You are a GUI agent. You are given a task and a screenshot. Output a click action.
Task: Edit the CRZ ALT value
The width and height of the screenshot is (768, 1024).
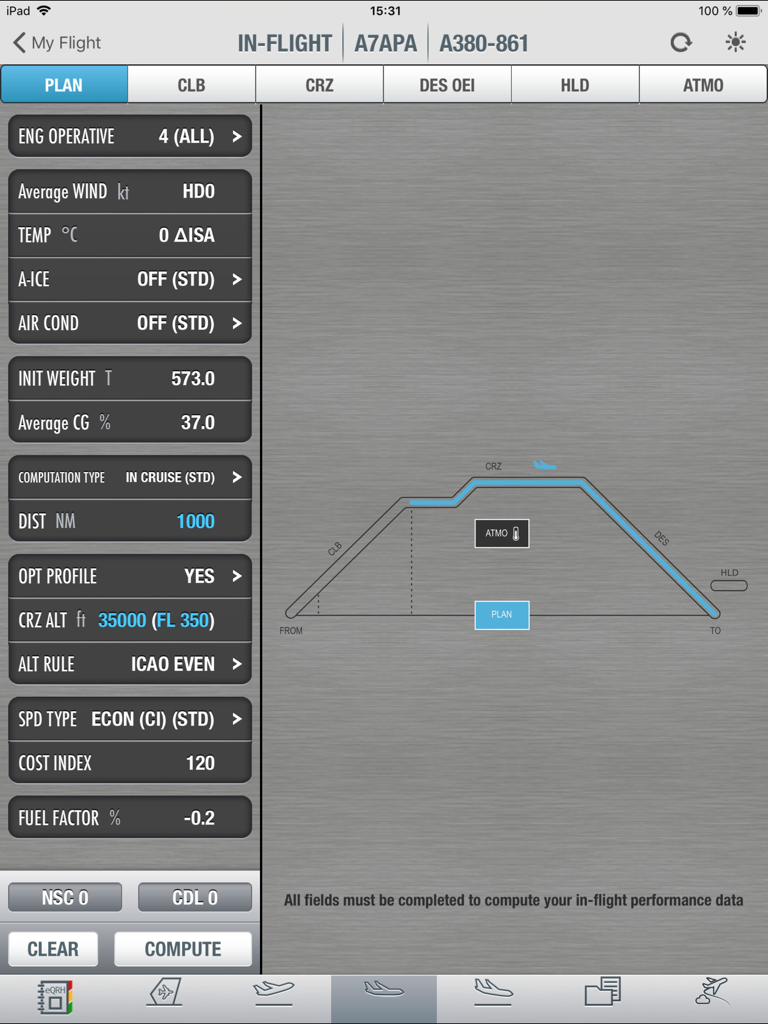click(x=130, y=620)
